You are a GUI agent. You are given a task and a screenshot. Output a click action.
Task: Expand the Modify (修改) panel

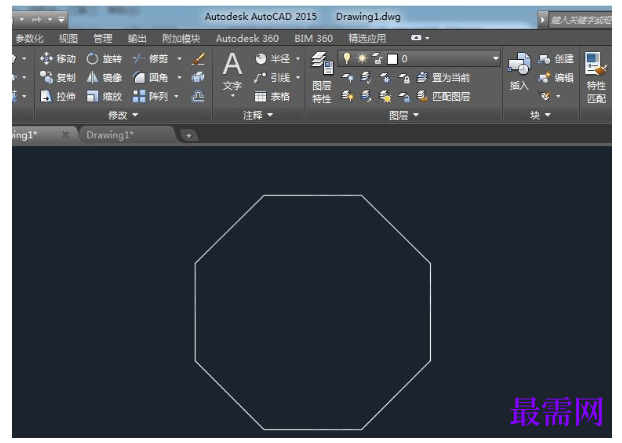pyautogui.click(x=123, y=115)
